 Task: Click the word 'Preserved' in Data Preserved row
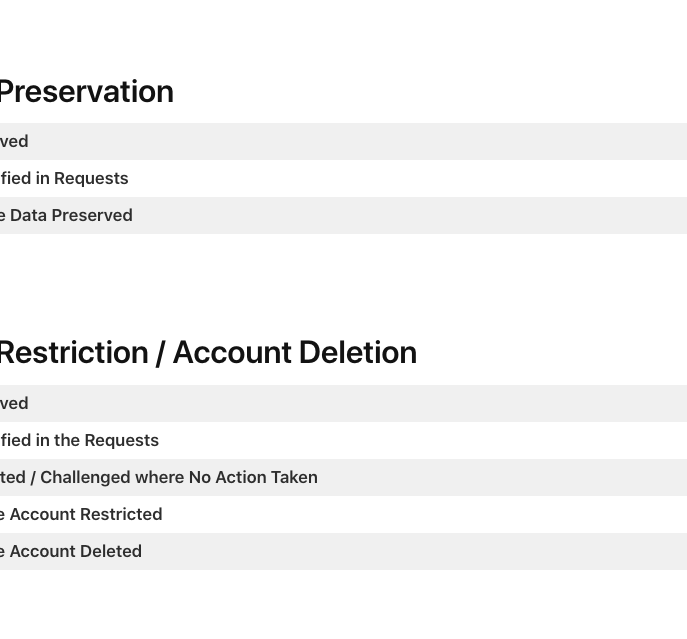tap(97, 216)
